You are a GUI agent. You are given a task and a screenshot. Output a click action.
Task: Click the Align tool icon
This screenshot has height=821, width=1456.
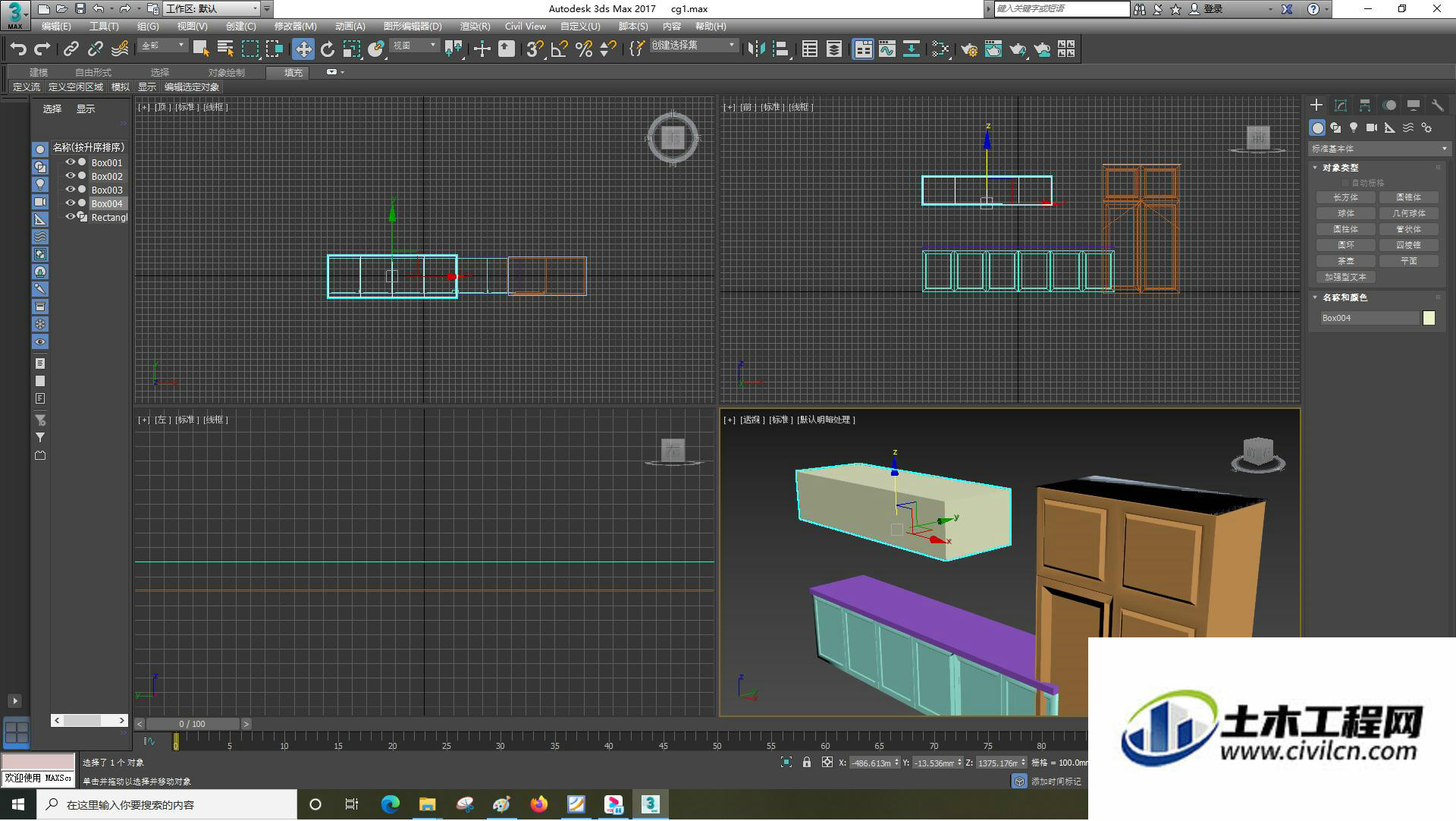(781, 49)
